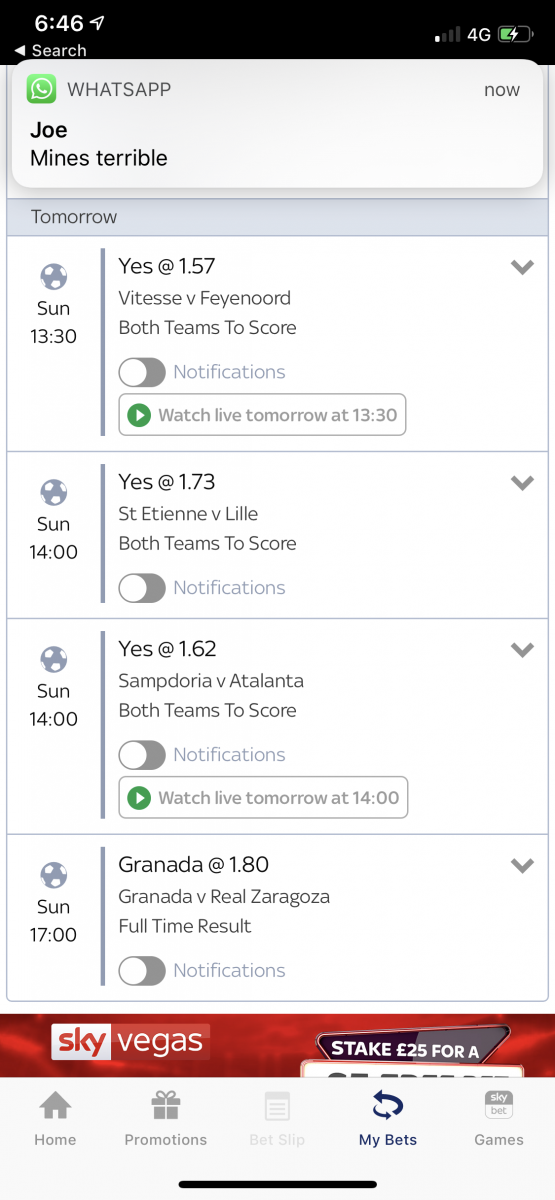Open the Sky Bet Games icon
Viewport: 555px width, 1200px height.
tap(499, 1106)
